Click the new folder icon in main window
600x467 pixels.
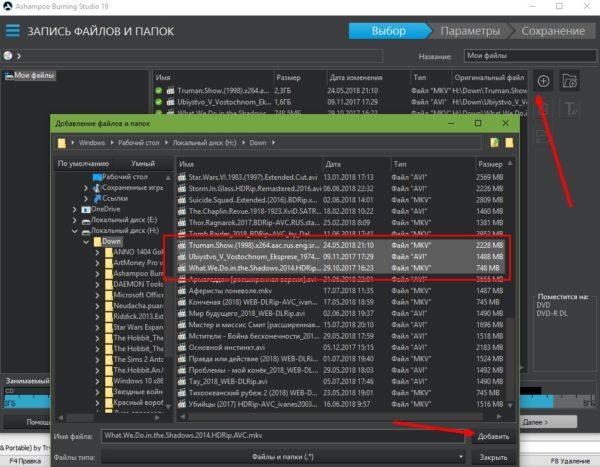[569, 81]
